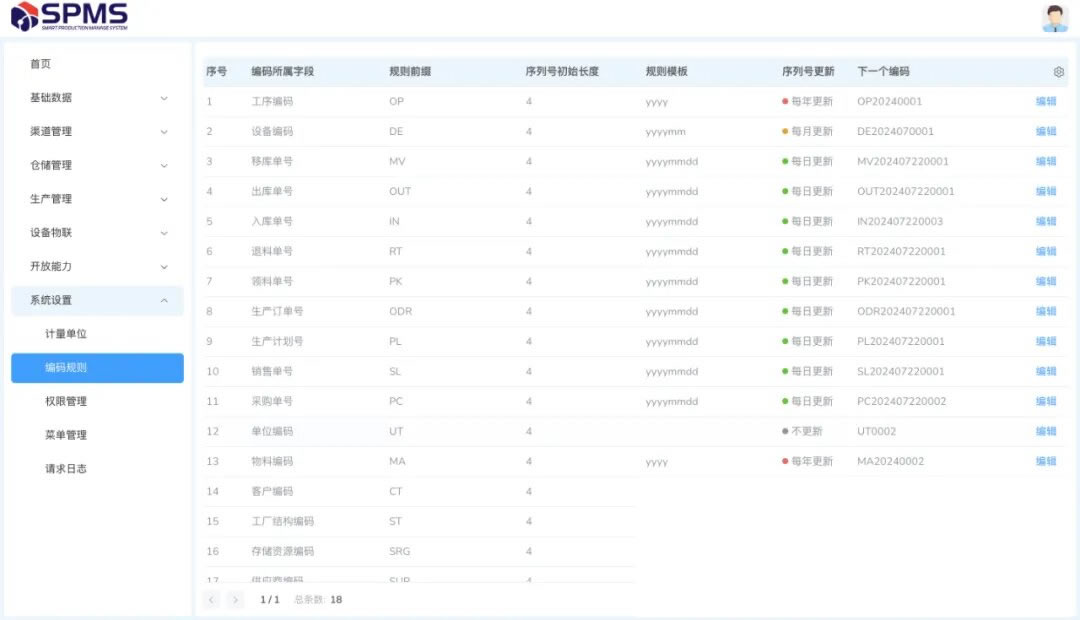This screenshot has height=620, width=1080.
Task: Select 权限管理 in sidebar
Action: pyautogui.click(x=66, y=401)
